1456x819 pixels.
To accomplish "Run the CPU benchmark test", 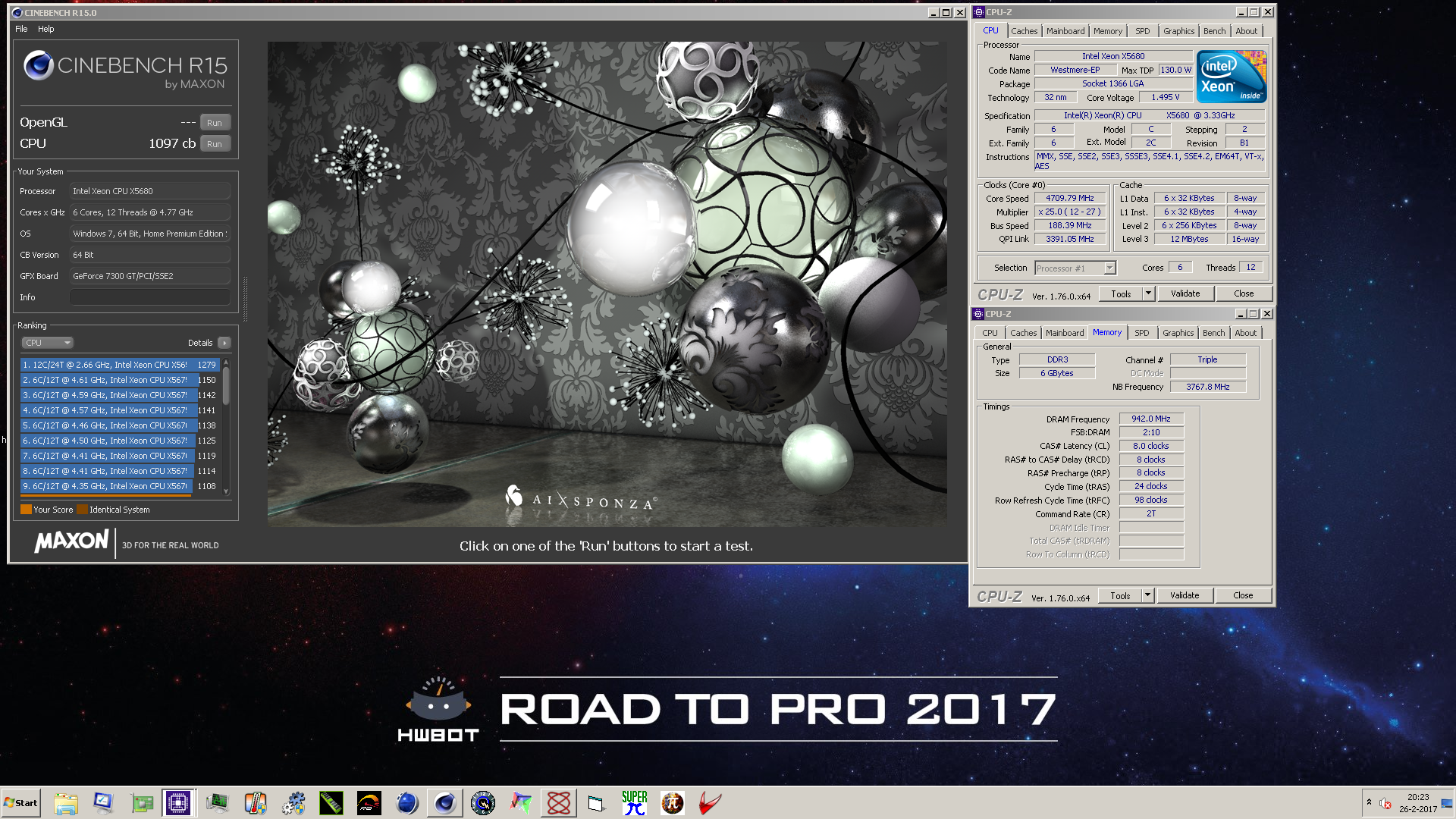I will 215,144.
